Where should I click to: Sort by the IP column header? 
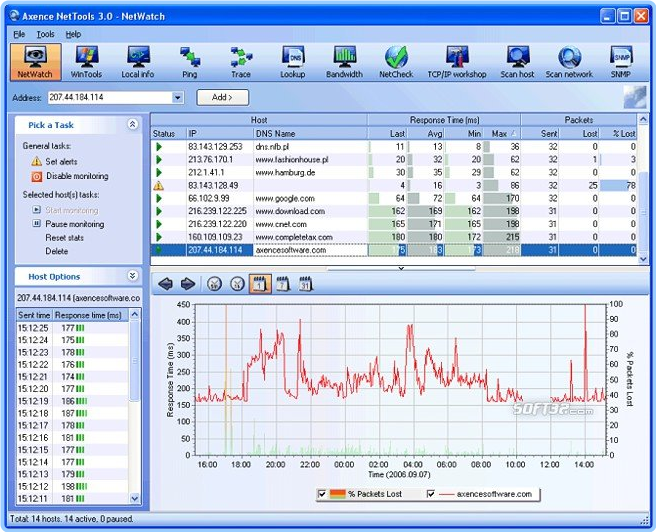click(220, 134)
